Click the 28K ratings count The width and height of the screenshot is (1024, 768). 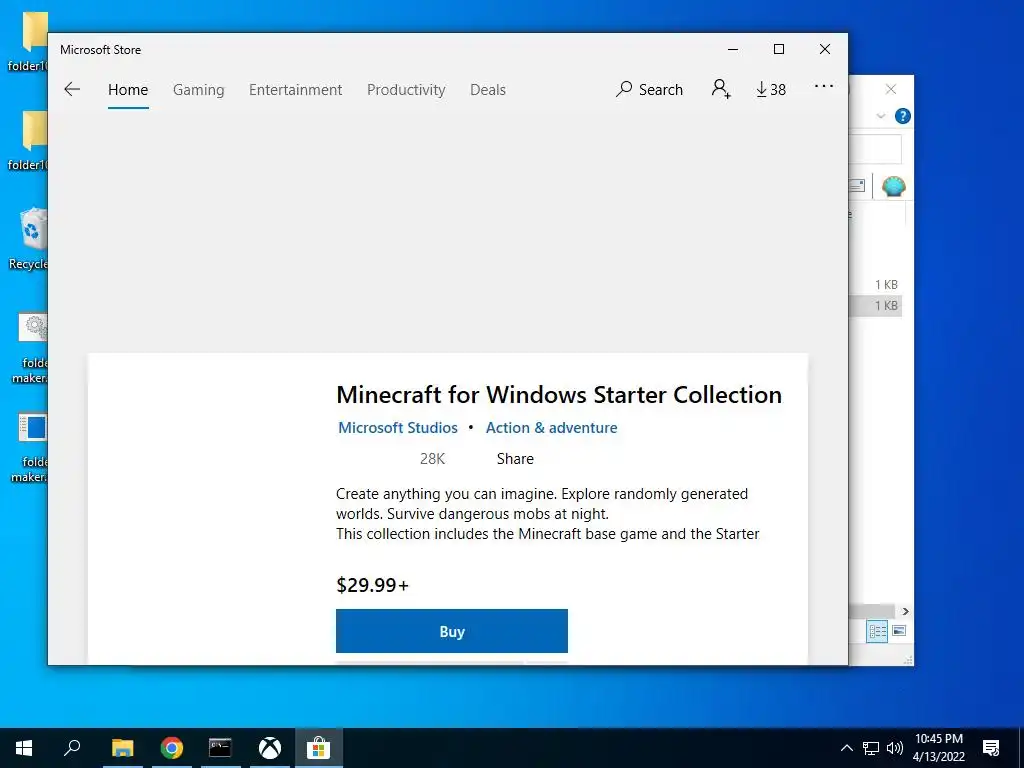(x=432, y=458)
